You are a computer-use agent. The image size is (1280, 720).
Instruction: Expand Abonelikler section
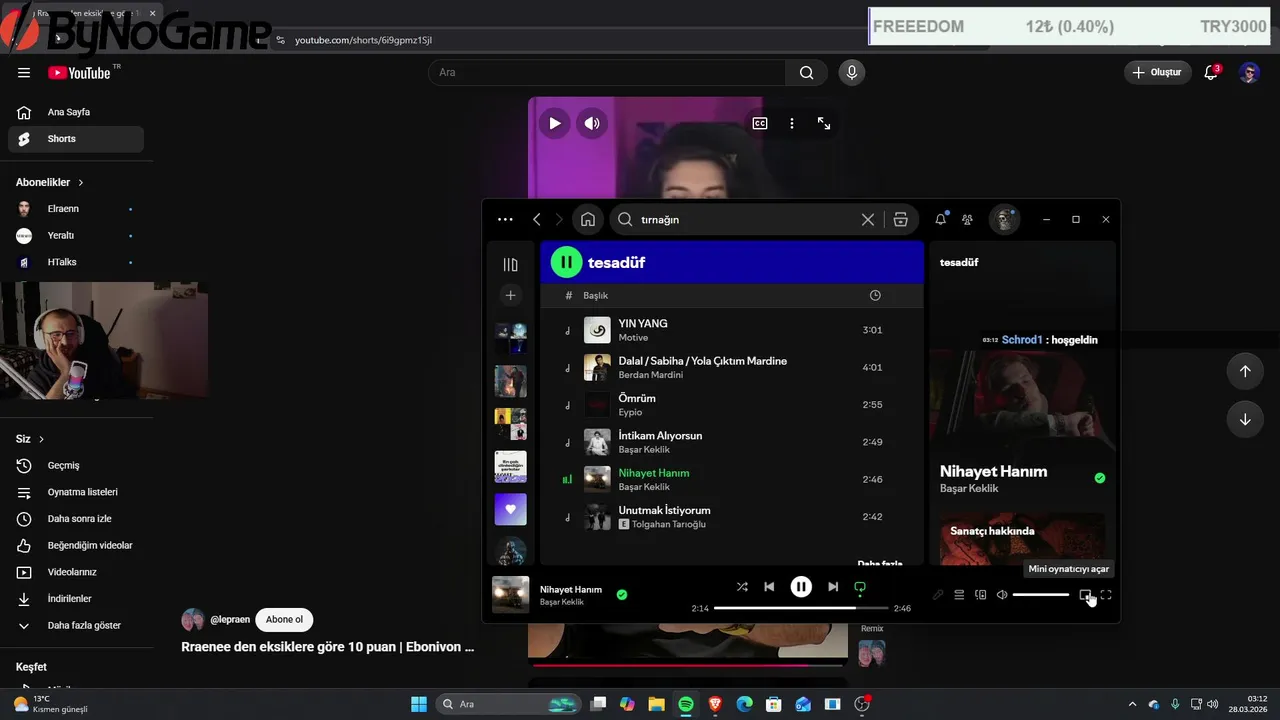point(50,182)
